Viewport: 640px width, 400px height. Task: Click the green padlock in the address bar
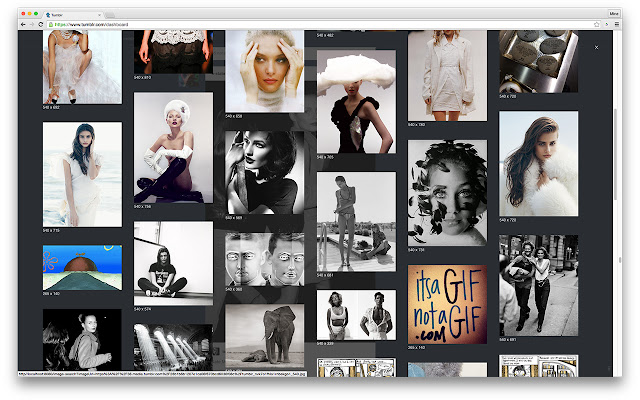pyautogui.click(x=51, y=24)
